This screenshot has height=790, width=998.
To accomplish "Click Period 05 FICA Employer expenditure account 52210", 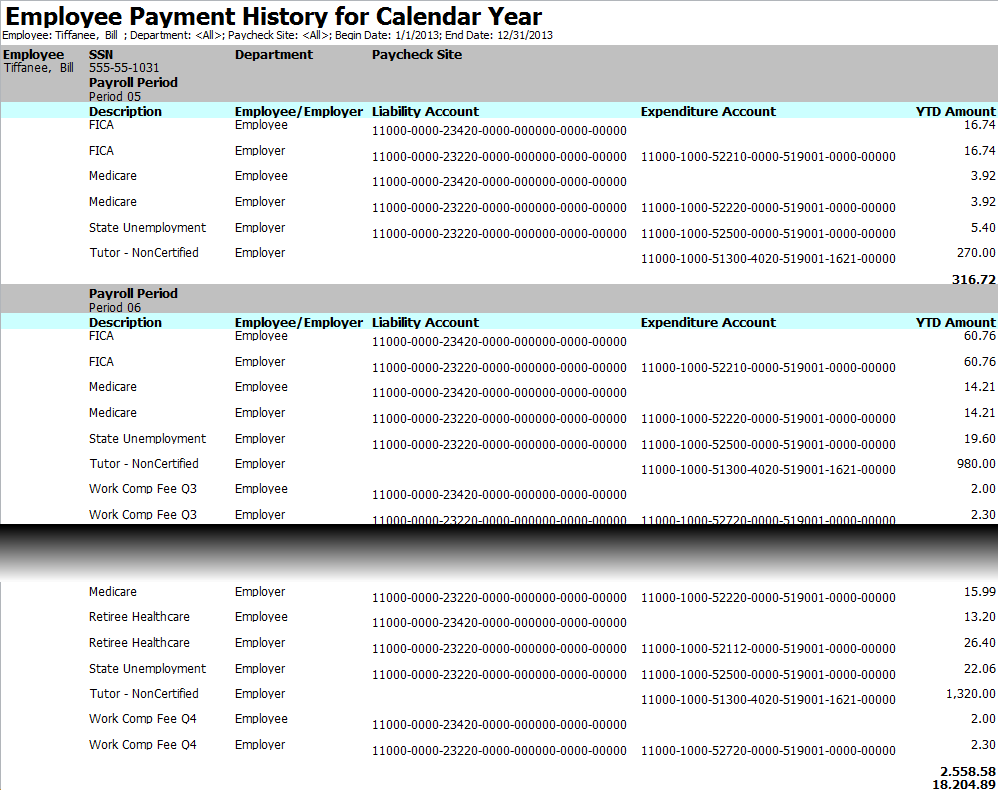I will [768, 157].
